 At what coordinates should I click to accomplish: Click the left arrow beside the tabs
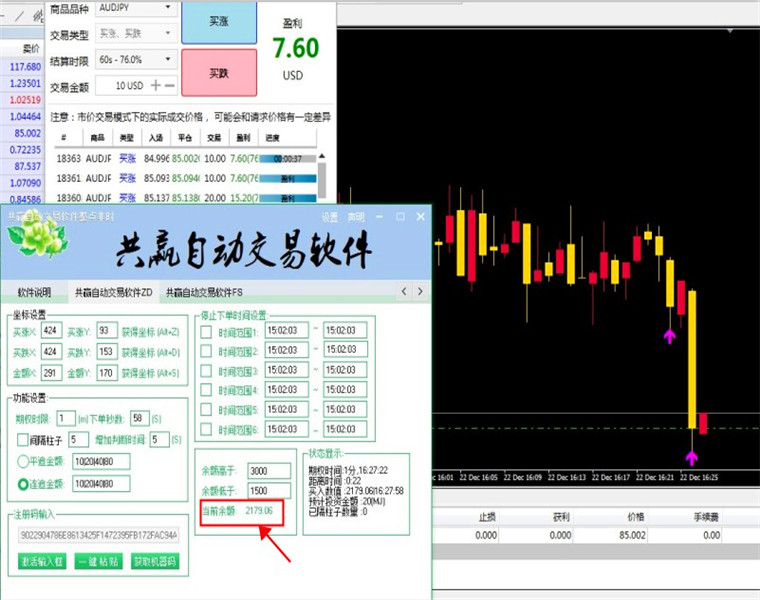tap(404, 291)
